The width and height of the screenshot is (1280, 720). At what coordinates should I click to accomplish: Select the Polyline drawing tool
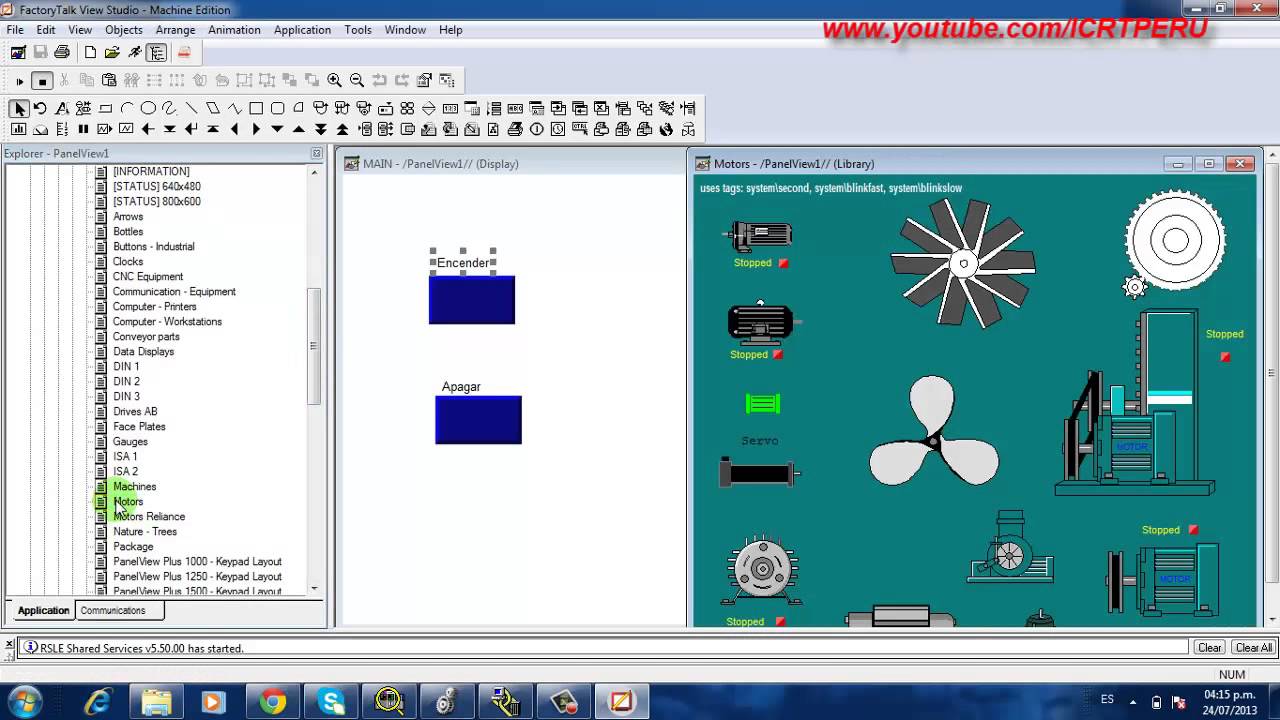click(x=235, y=108)
